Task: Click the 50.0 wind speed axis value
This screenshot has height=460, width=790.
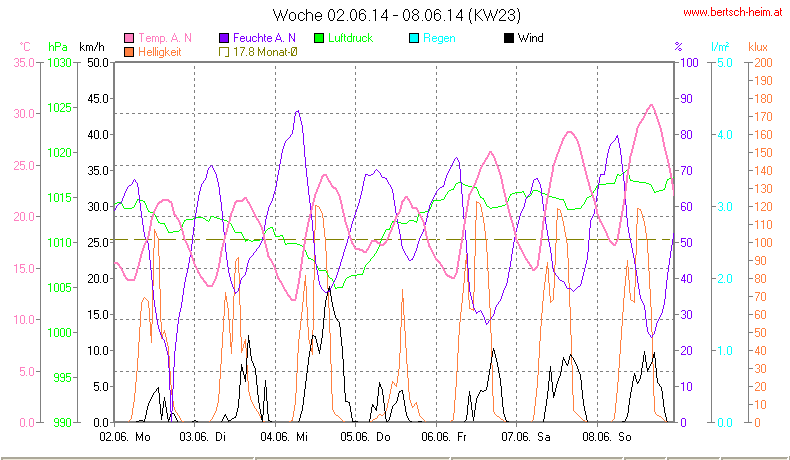Action: [98, 63]
